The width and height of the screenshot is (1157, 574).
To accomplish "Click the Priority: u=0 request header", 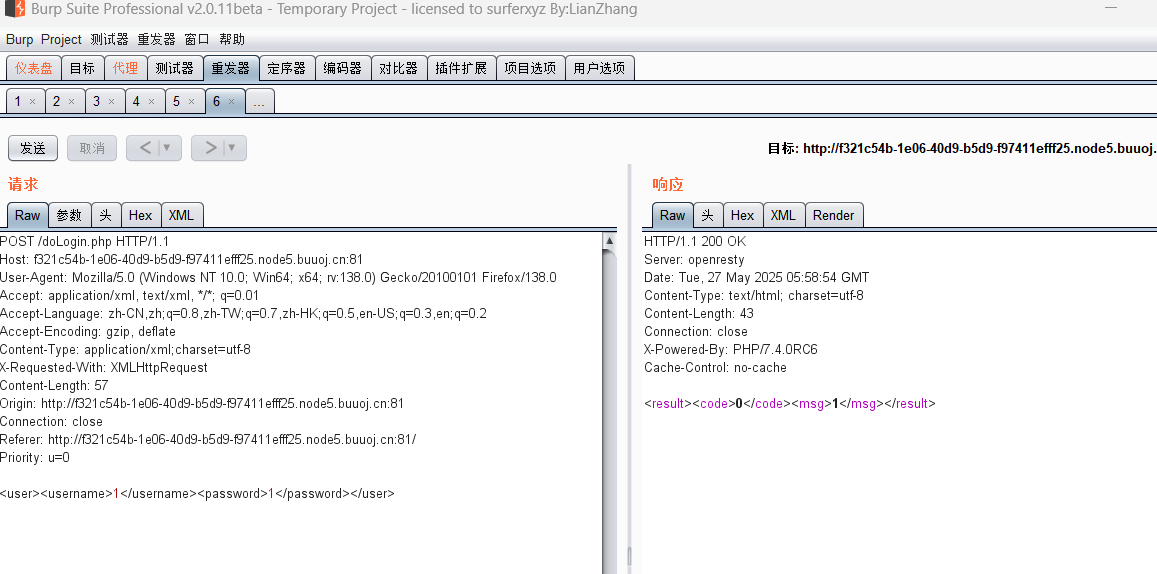I will tap(35, 457).
